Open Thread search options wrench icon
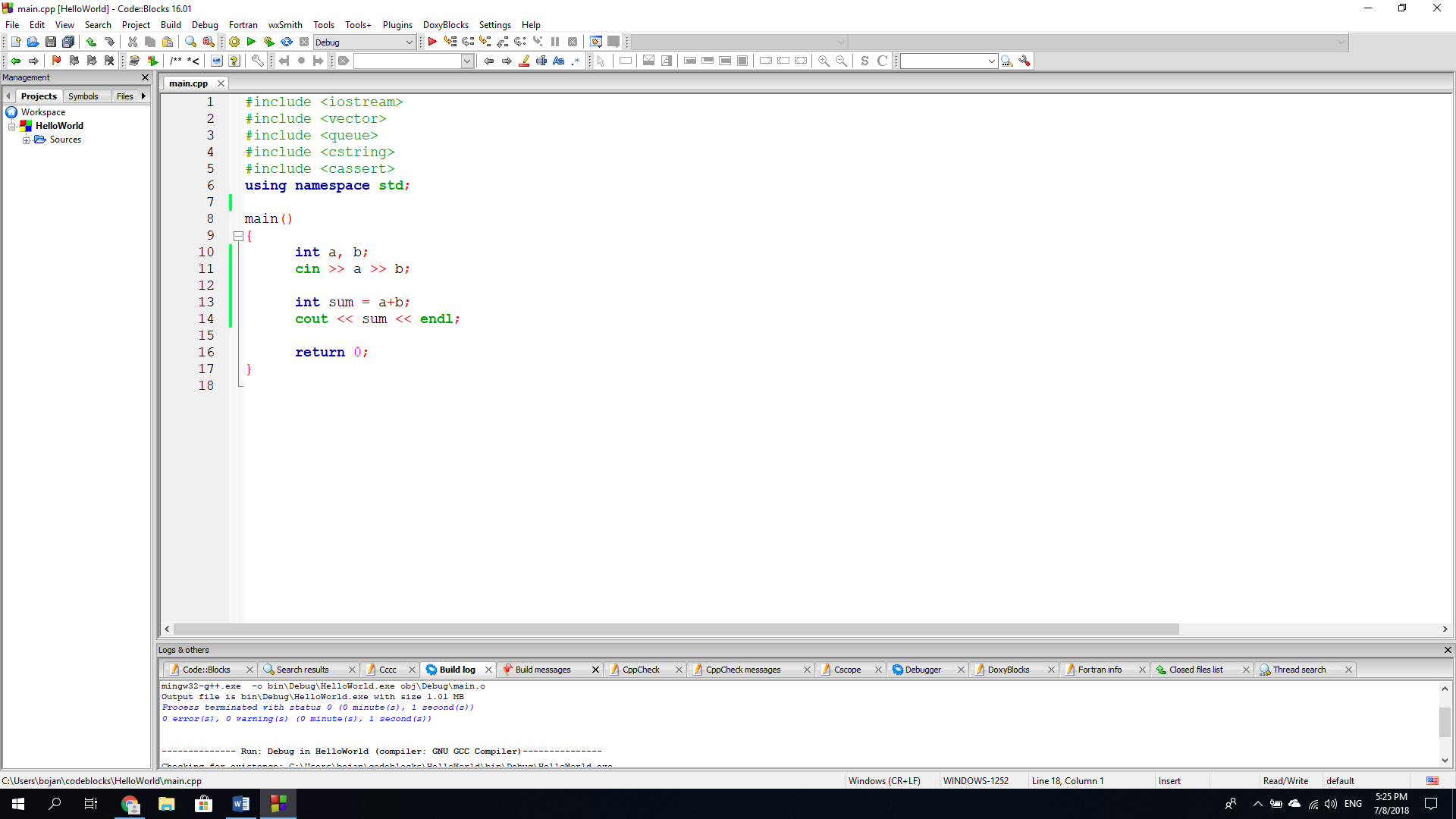 point(1025,61)
